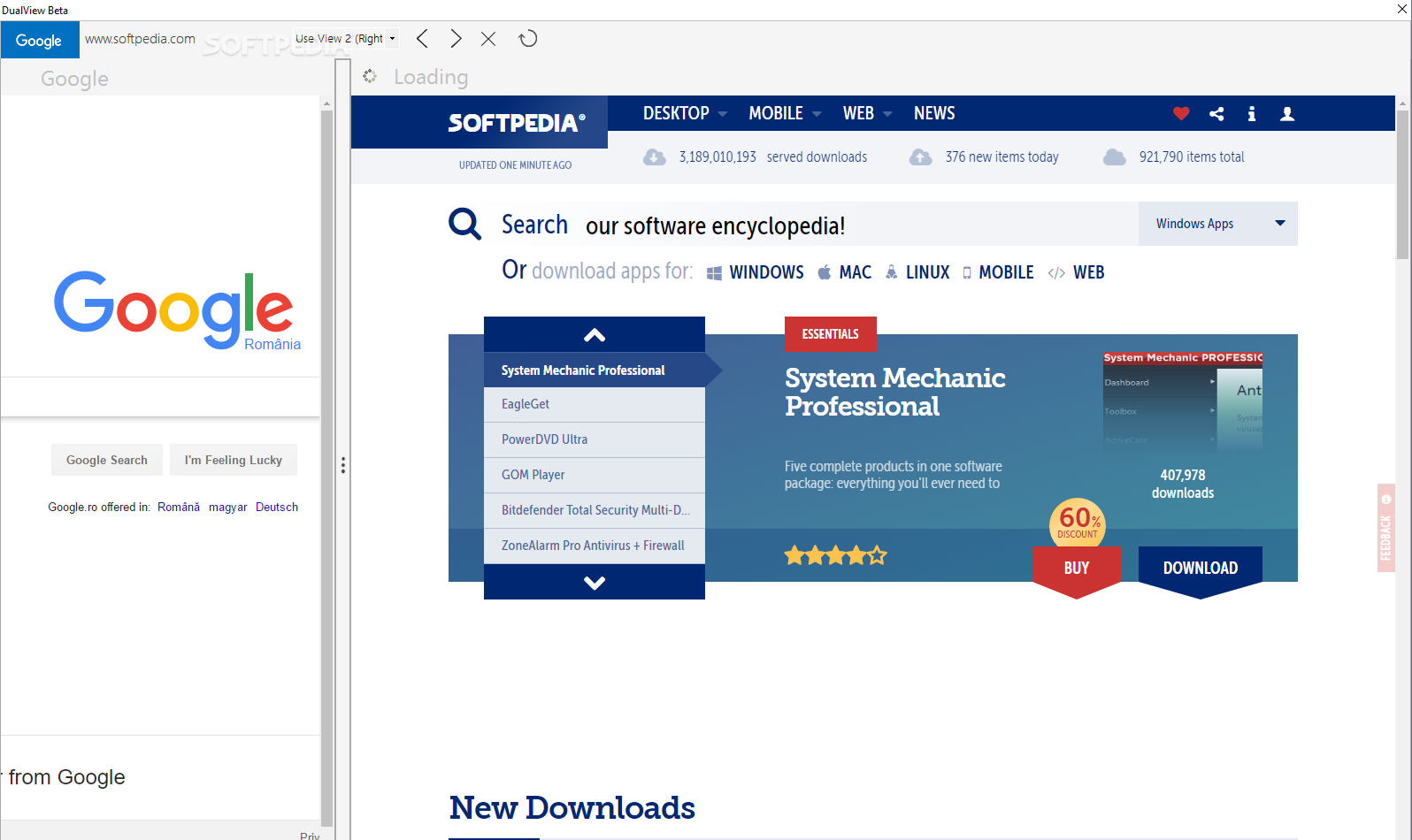1412x840 pixels.
Task: Open the Windows Apps category dropdown
Action: (1218, 224)
